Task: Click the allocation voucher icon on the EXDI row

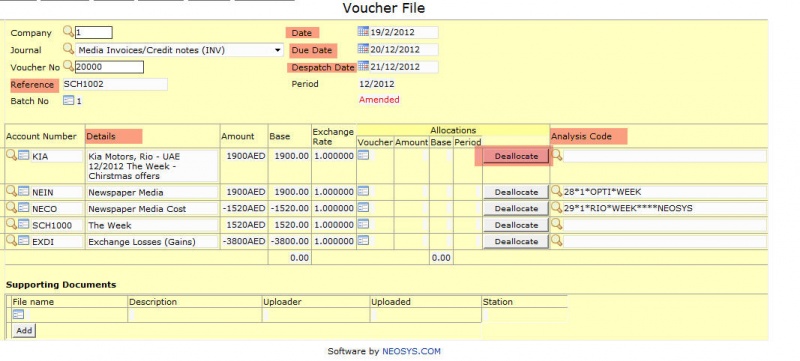Action: pyautogui.click(x=363, y=240)
